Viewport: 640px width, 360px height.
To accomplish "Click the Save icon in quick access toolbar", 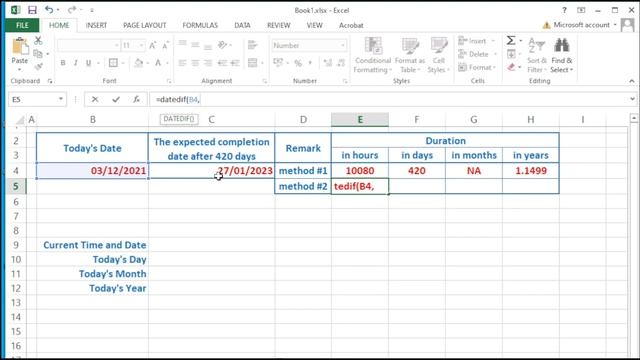I will pos(32,10).
